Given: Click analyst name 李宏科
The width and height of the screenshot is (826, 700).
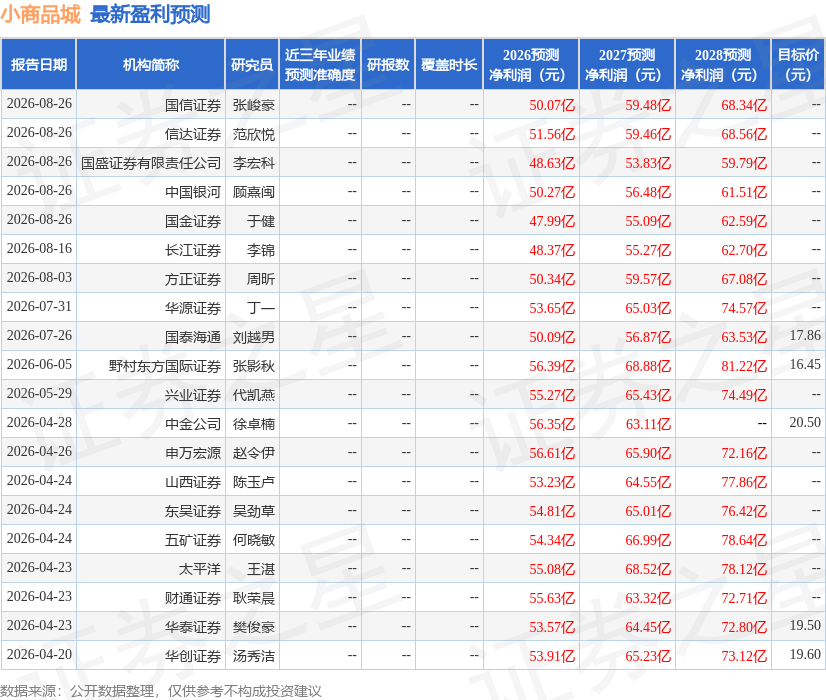Looking at the screenshot, I should [x=254, y=163].
